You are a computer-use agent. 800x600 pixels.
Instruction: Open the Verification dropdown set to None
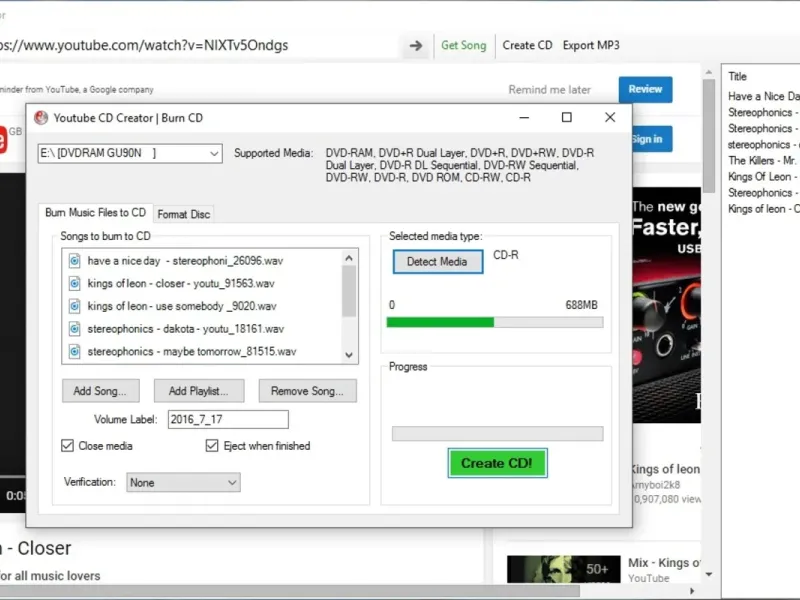183,483
